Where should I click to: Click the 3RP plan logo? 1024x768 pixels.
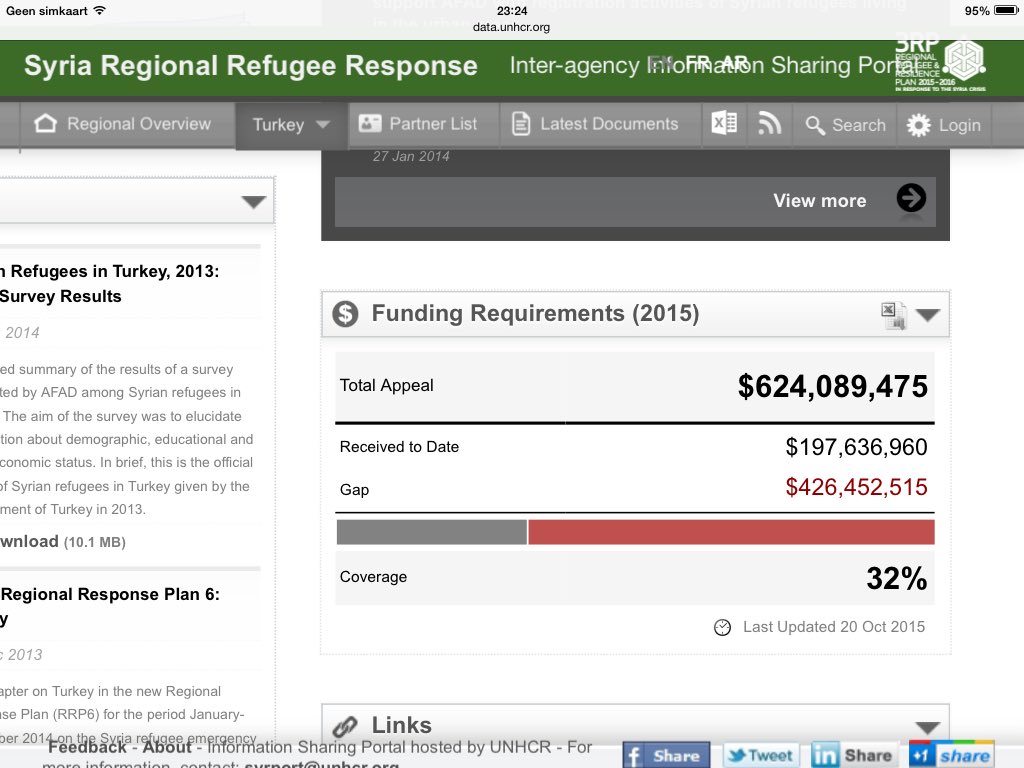coord(940,63)
